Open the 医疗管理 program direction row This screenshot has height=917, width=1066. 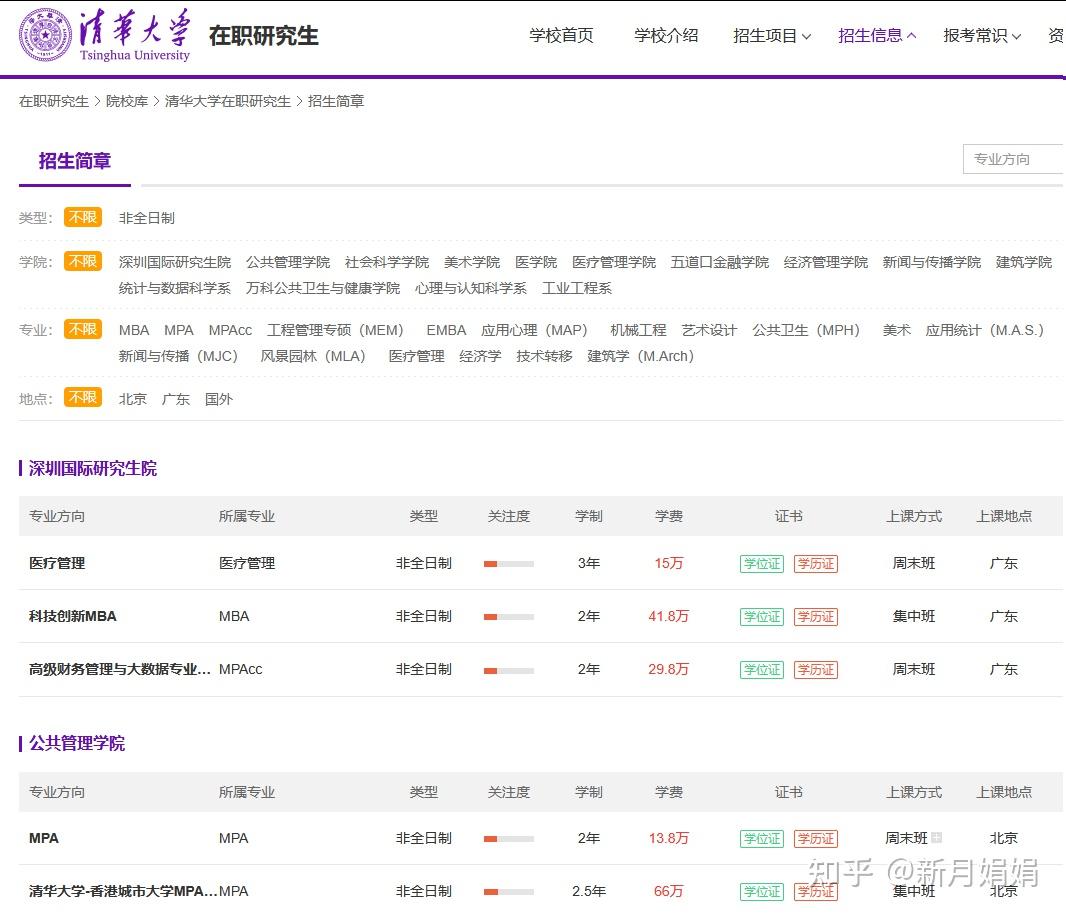(x=57, y=564)
